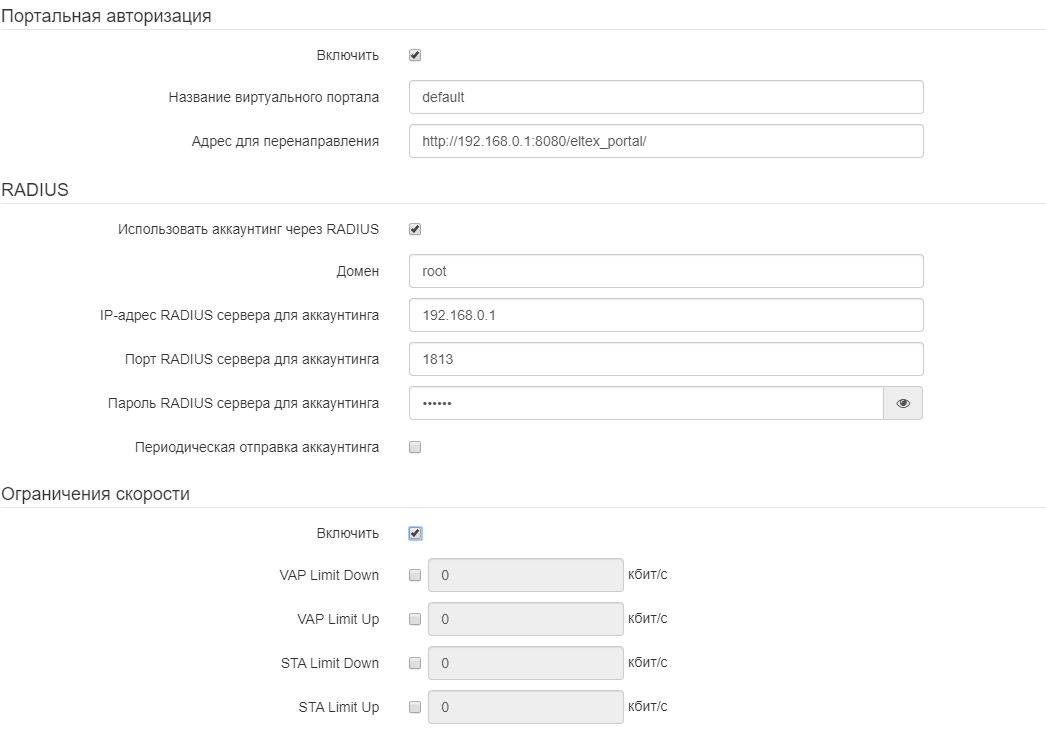Click RADIUS accounting server IP field

(x=666, y=315)
